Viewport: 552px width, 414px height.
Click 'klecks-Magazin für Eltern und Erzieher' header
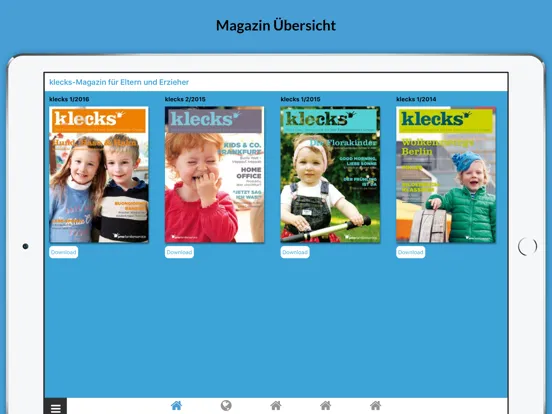click(x=119, y=82)
